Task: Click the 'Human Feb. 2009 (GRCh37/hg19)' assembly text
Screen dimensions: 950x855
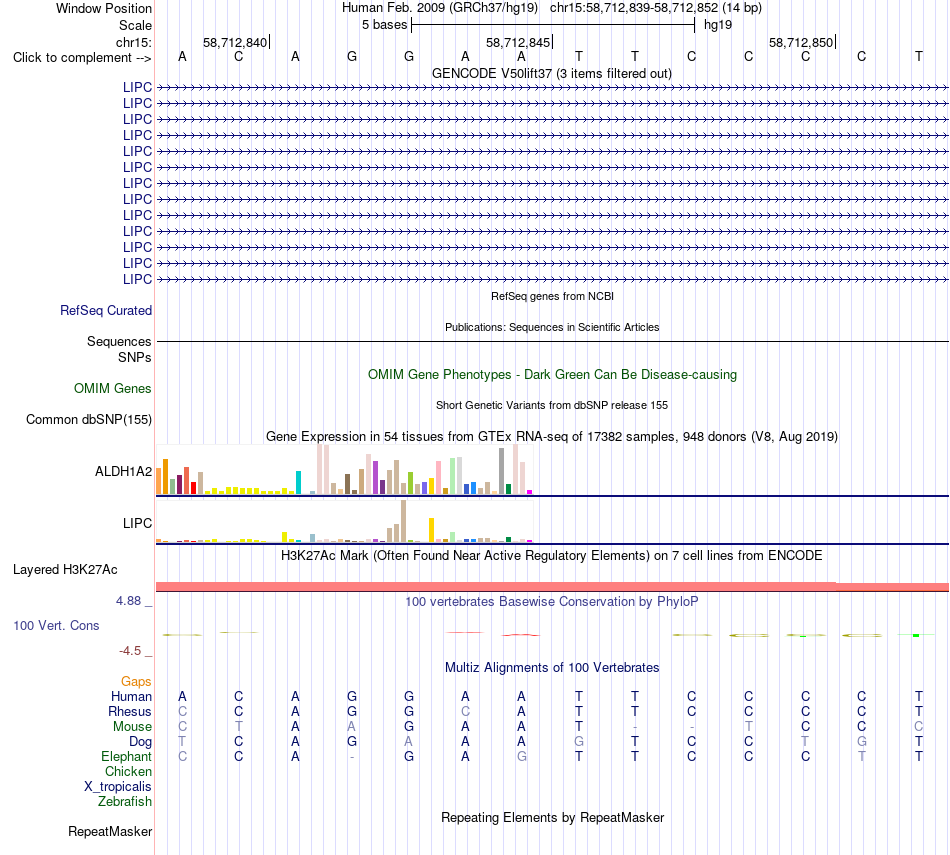Action: click(x=440, y=8)
